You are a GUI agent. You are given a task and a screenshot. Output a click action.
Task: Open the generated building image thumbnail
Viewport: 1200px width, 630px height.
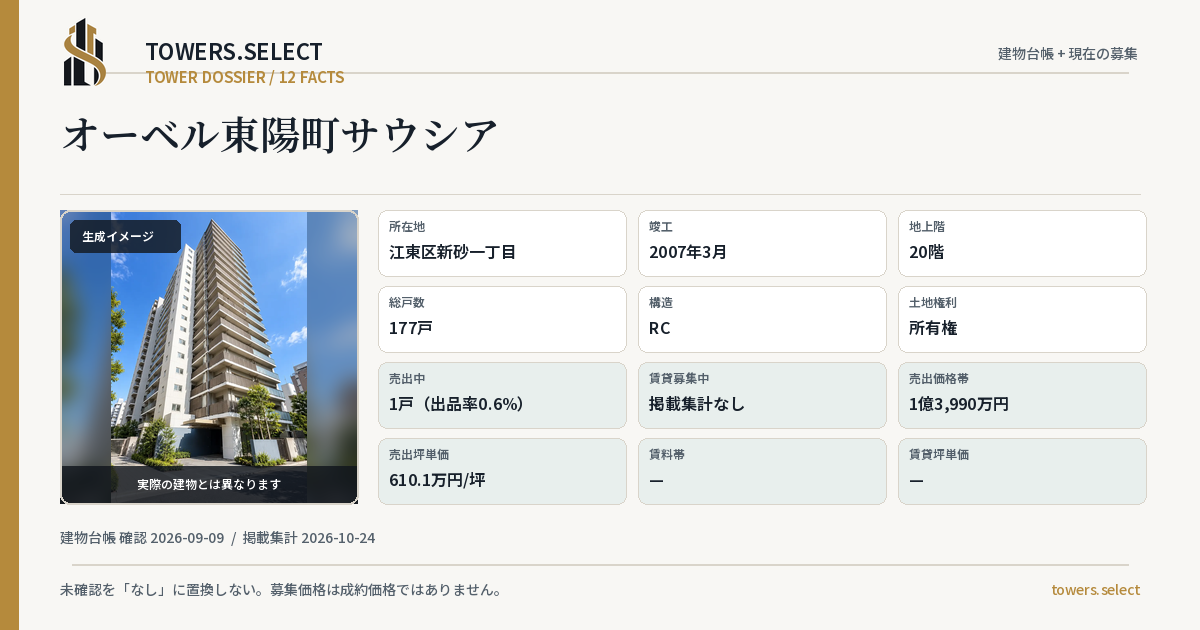[x=209, y=357]
